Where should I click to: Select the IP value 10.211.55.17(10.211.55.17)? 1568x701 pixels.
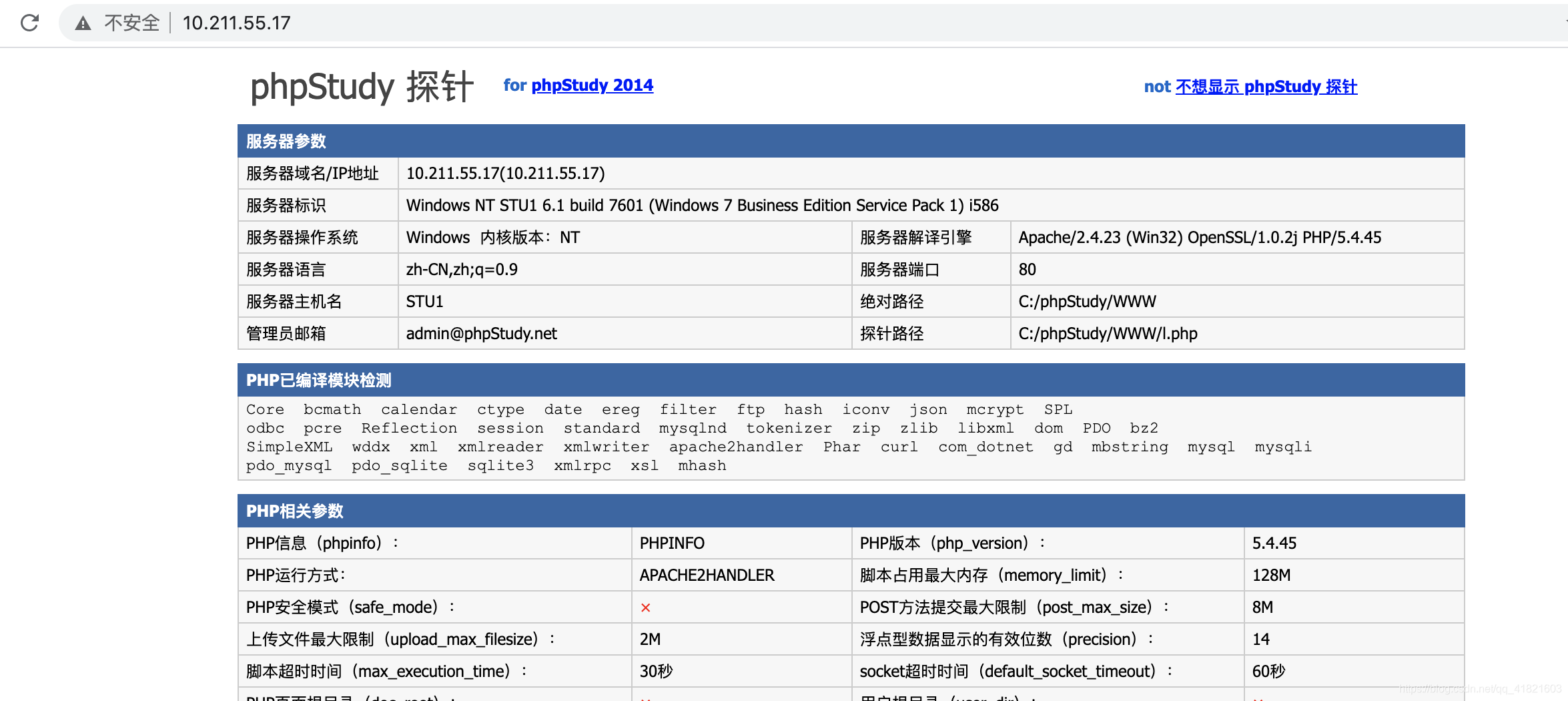click(x=505, y=174)
